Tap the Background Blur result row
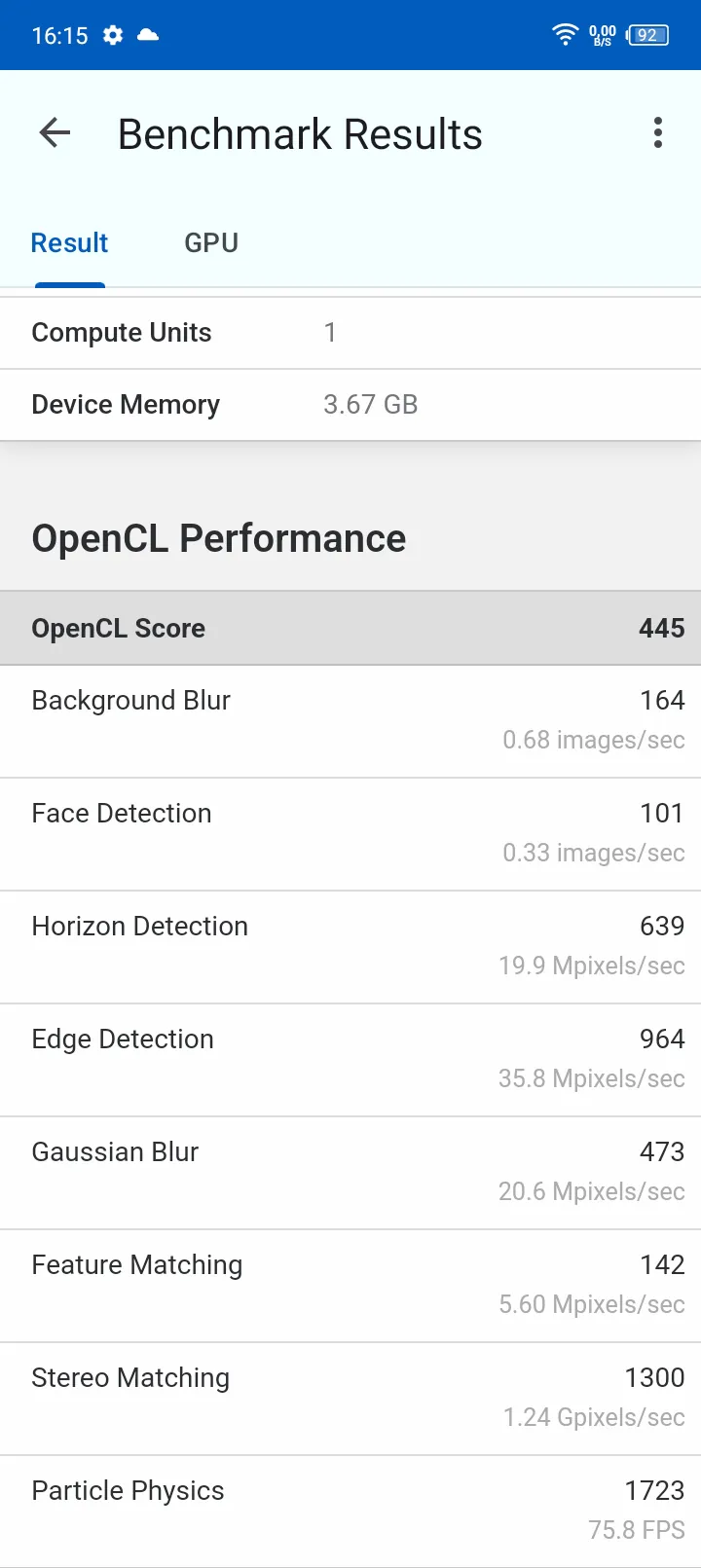701x1568 pixels. [x=350, y=721]
